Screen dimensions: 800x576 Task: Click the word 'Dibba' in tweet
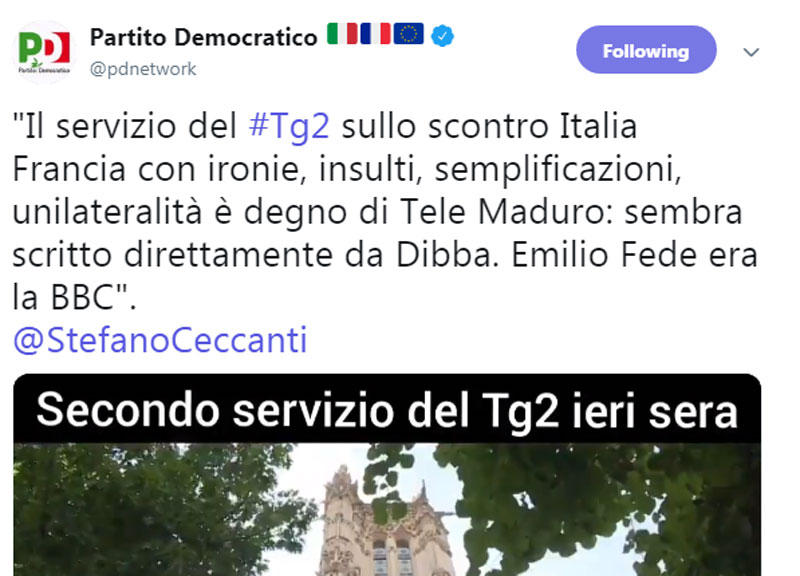point(447,255)
